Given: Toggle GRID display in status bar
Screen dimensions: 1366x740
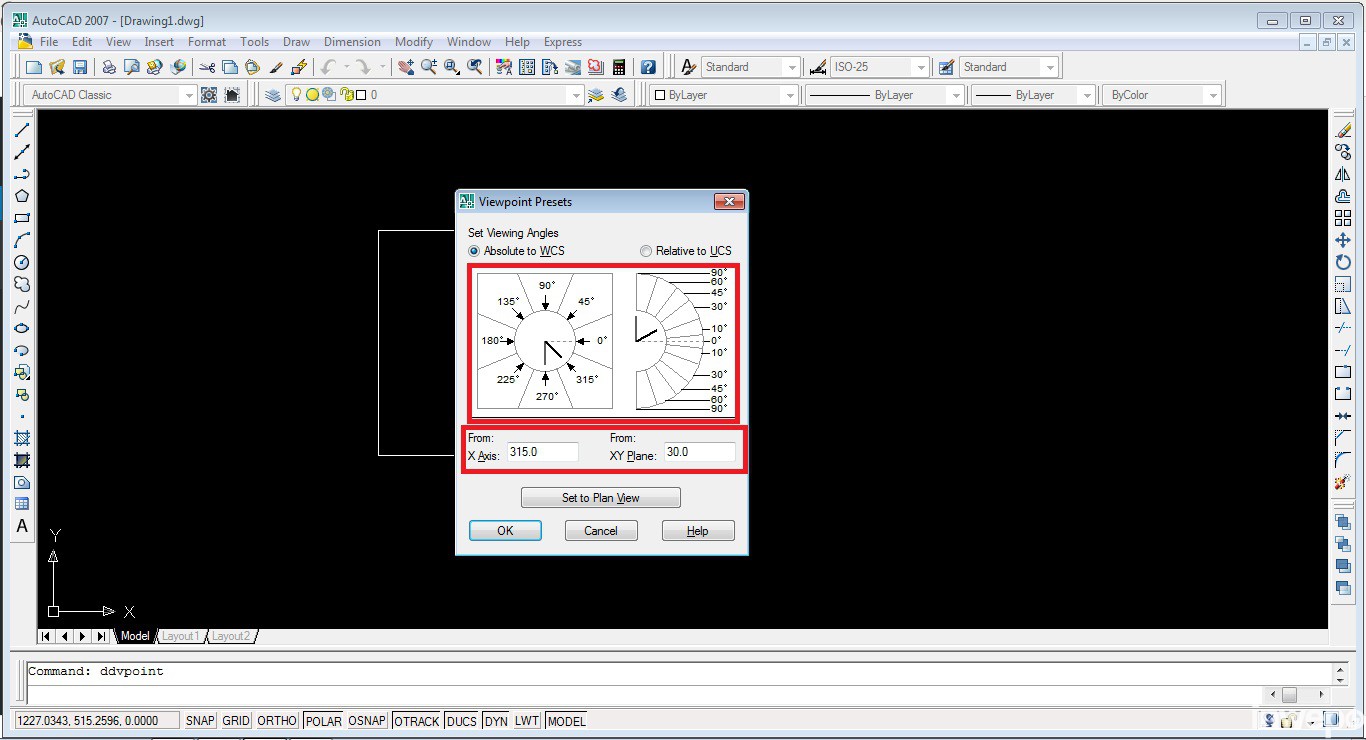Looking at the screenshot, I should [x=236, y=721].
